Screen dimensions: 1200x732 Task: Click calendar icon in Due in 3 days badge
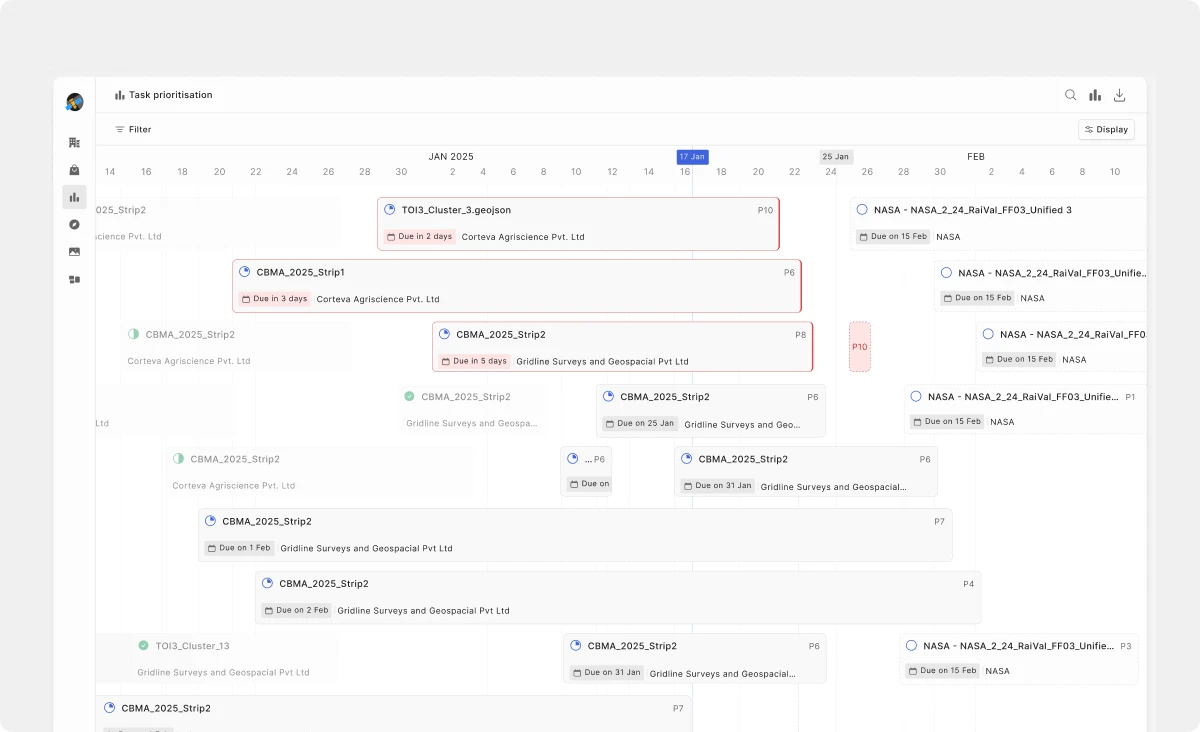(x=246, y=299)
